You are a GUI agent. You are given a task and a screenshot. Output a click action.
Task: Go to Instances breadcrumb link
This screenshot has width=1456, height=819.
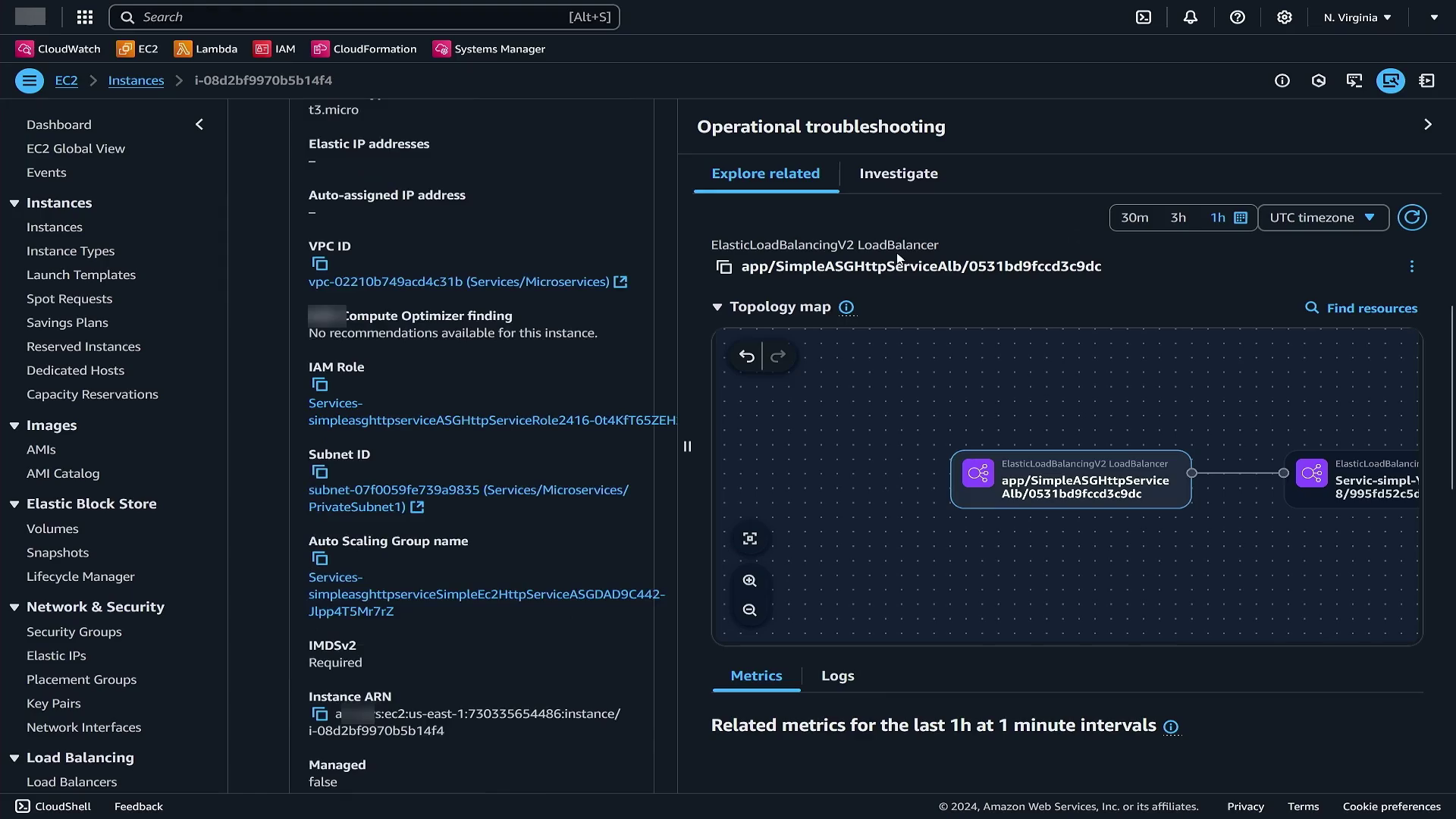tap(136, 80)
